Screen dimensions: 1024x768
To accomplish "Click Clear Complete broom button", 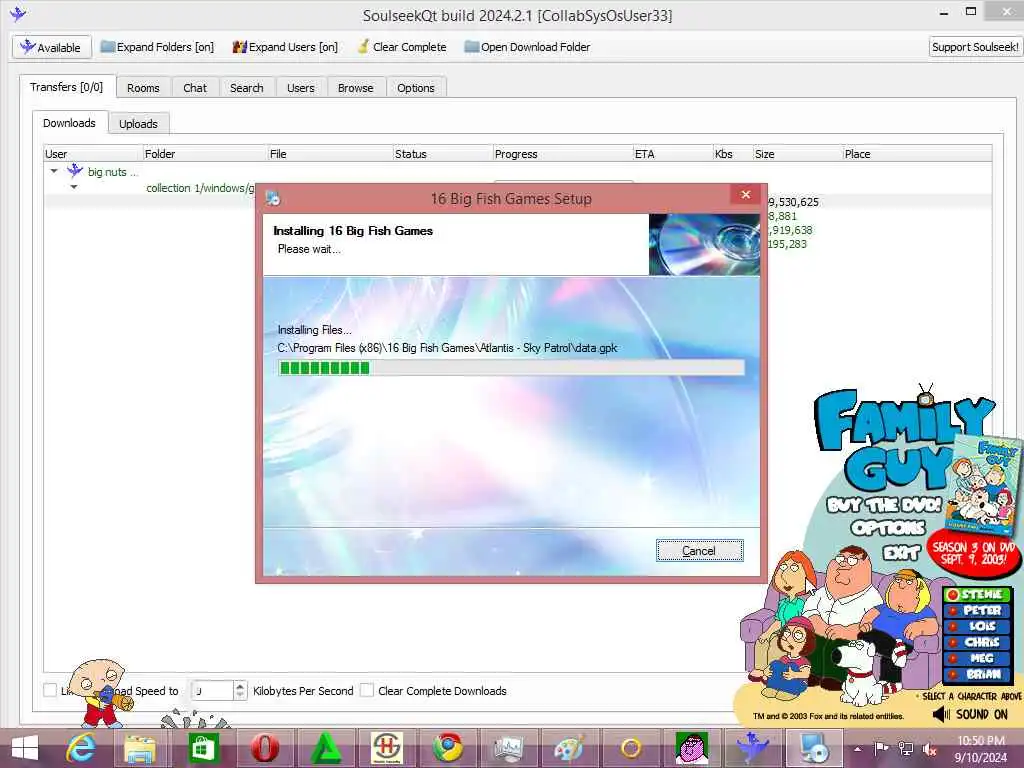I will [x=402, y=47].
